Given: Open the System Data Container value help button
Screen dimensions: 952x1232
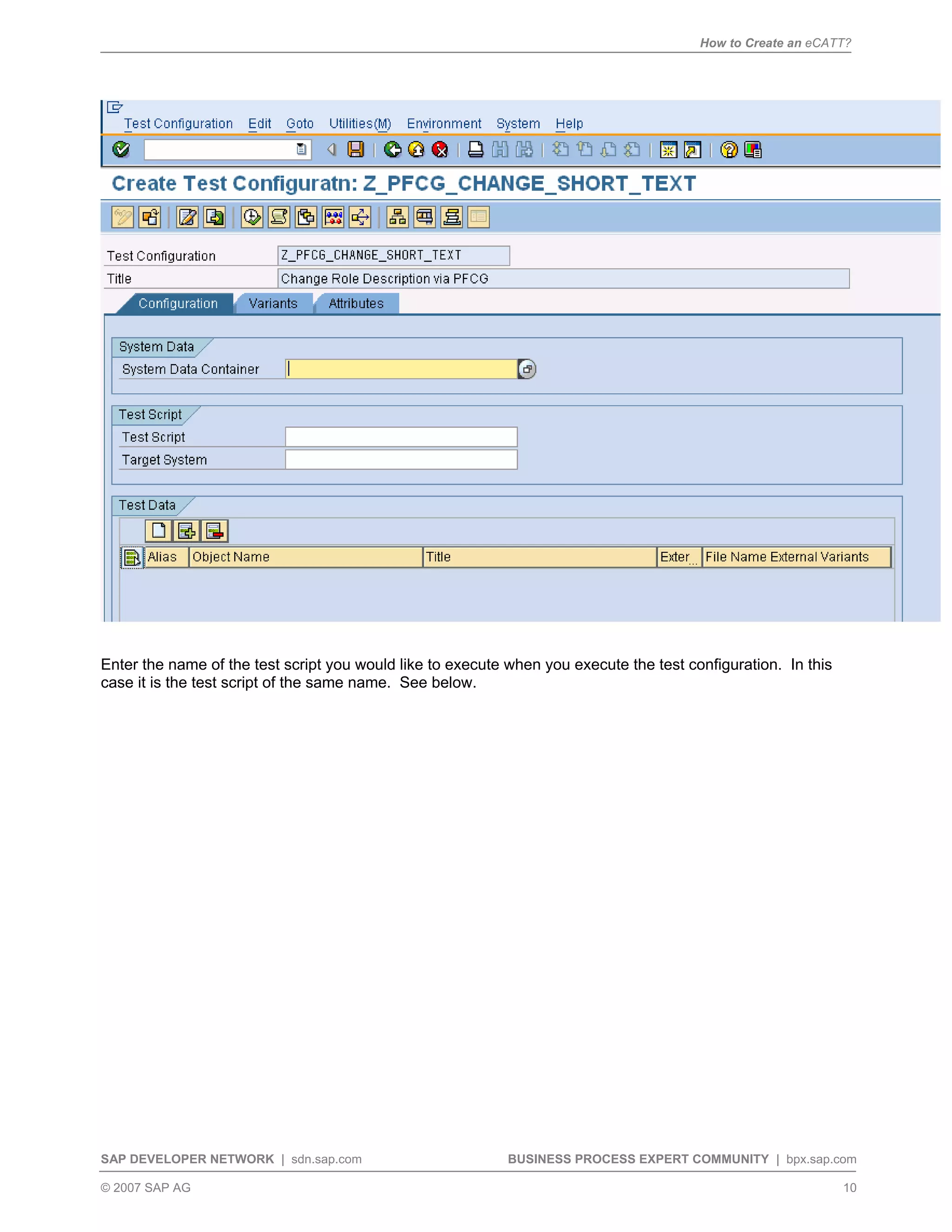Looking at the screenshot, I should pyautogui.click(x=527, y=369).
